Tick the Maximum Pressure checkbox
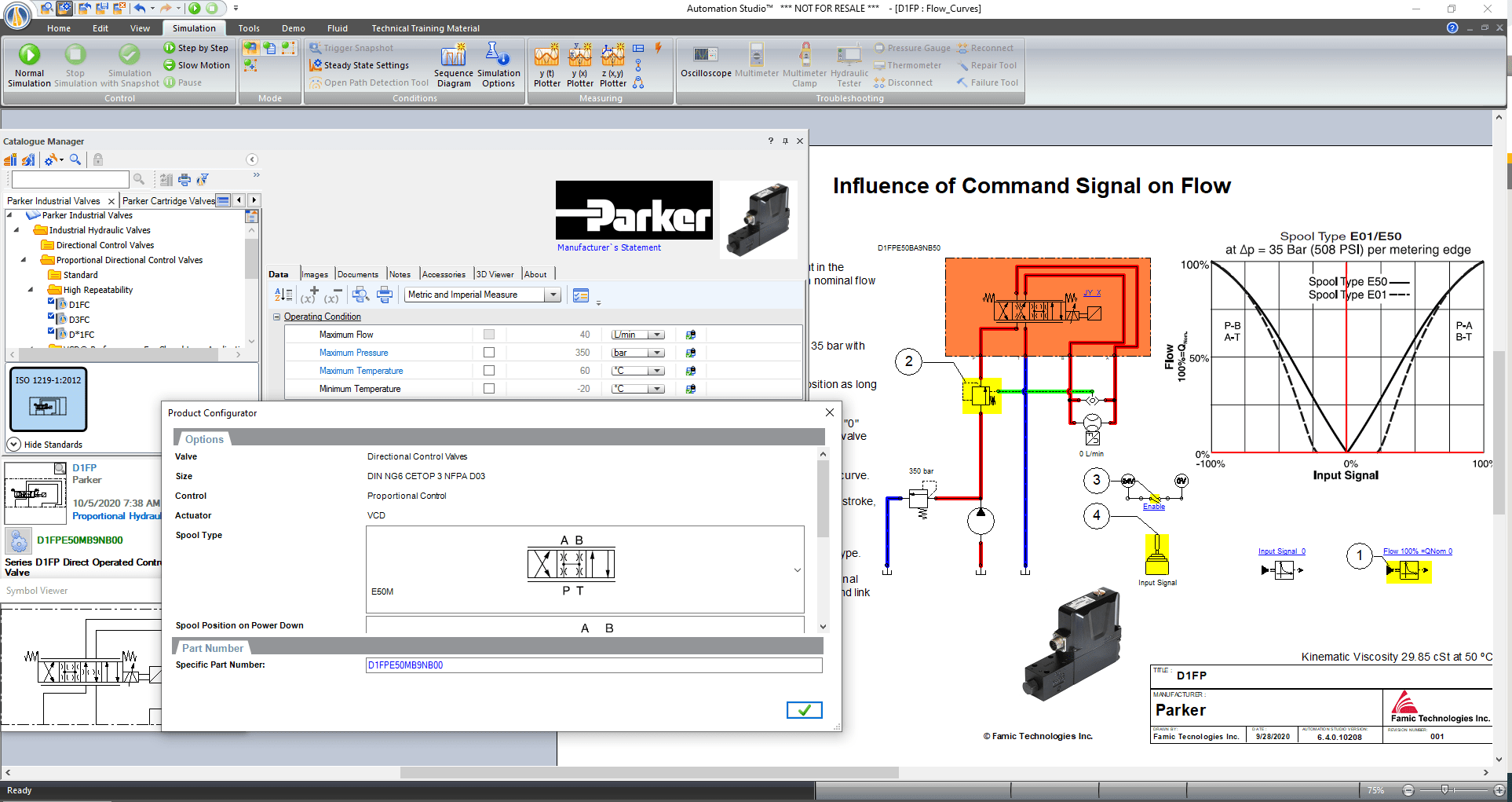 pyautogui.click(x=489, y=352)
